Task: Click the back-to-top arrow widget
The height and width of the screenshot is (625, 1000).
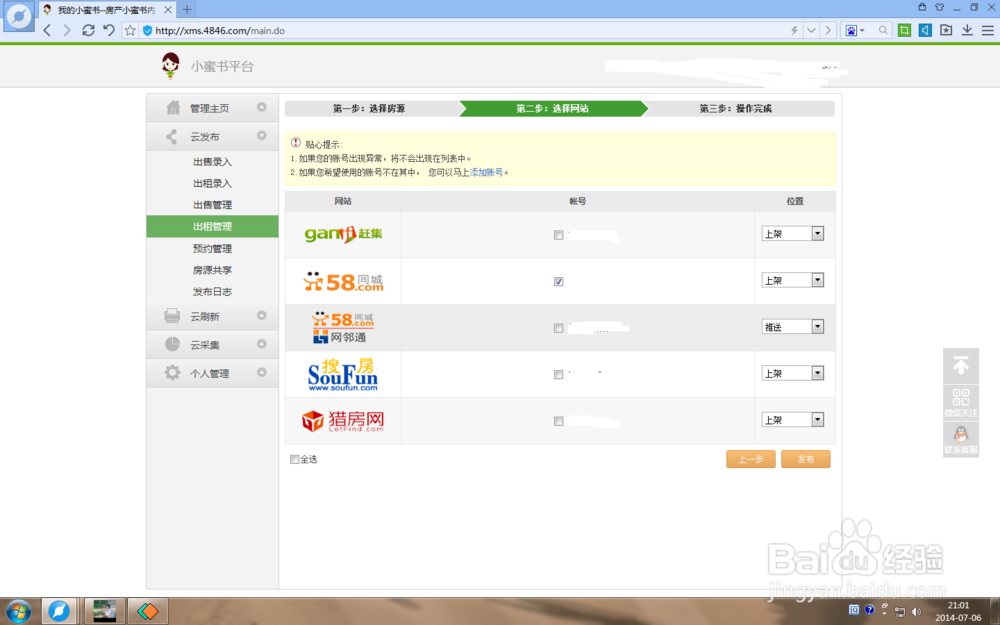Action: 961,365
